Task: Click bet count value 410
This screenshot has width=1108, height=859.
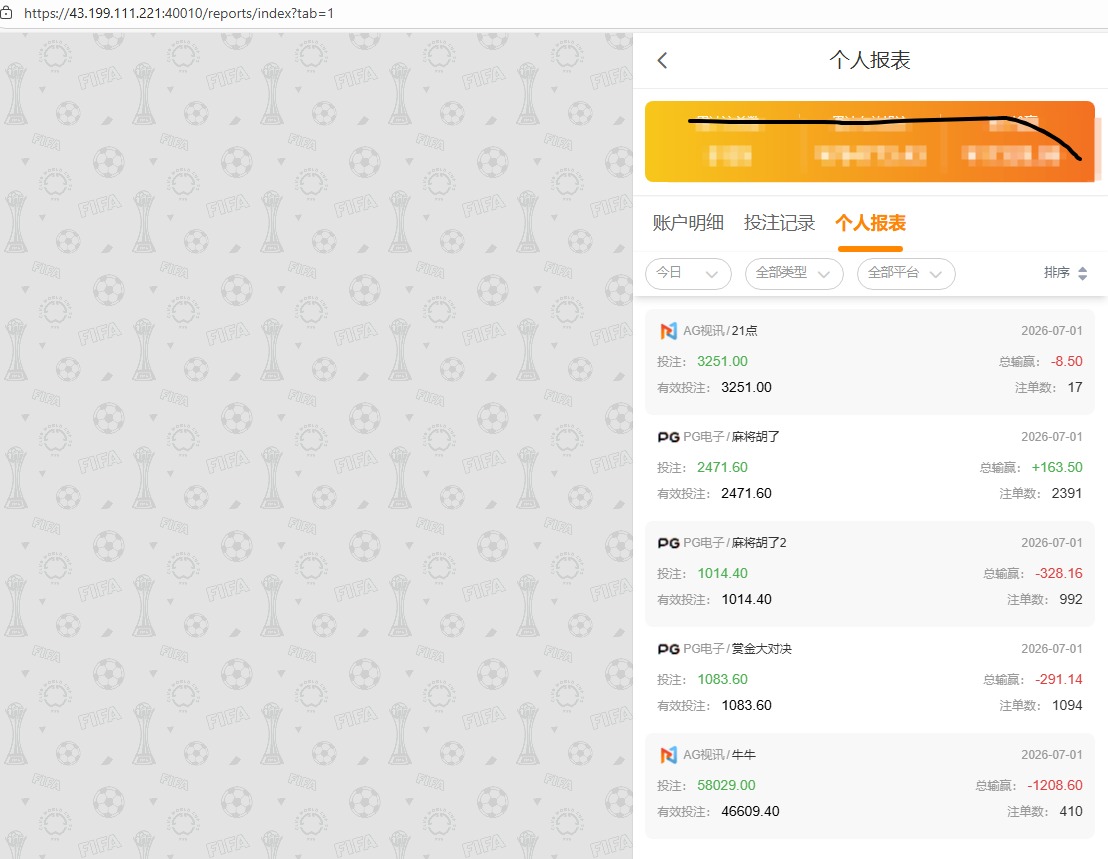Action: (x=1071, y=812)
